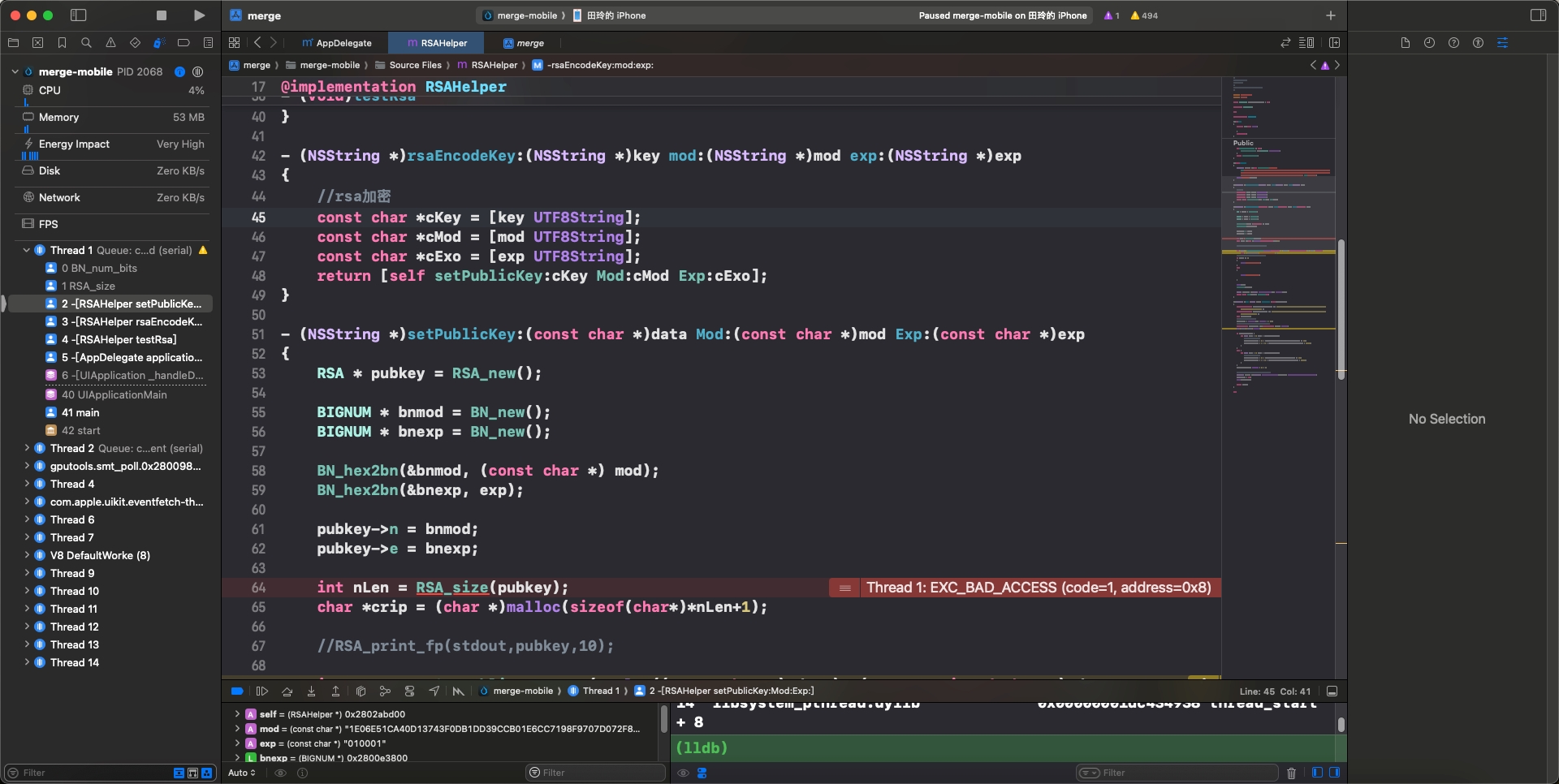Viewport: 1559px width, 784px height.
Task: Open the Debug Memory Graph
Action: [x=385, y=691]
